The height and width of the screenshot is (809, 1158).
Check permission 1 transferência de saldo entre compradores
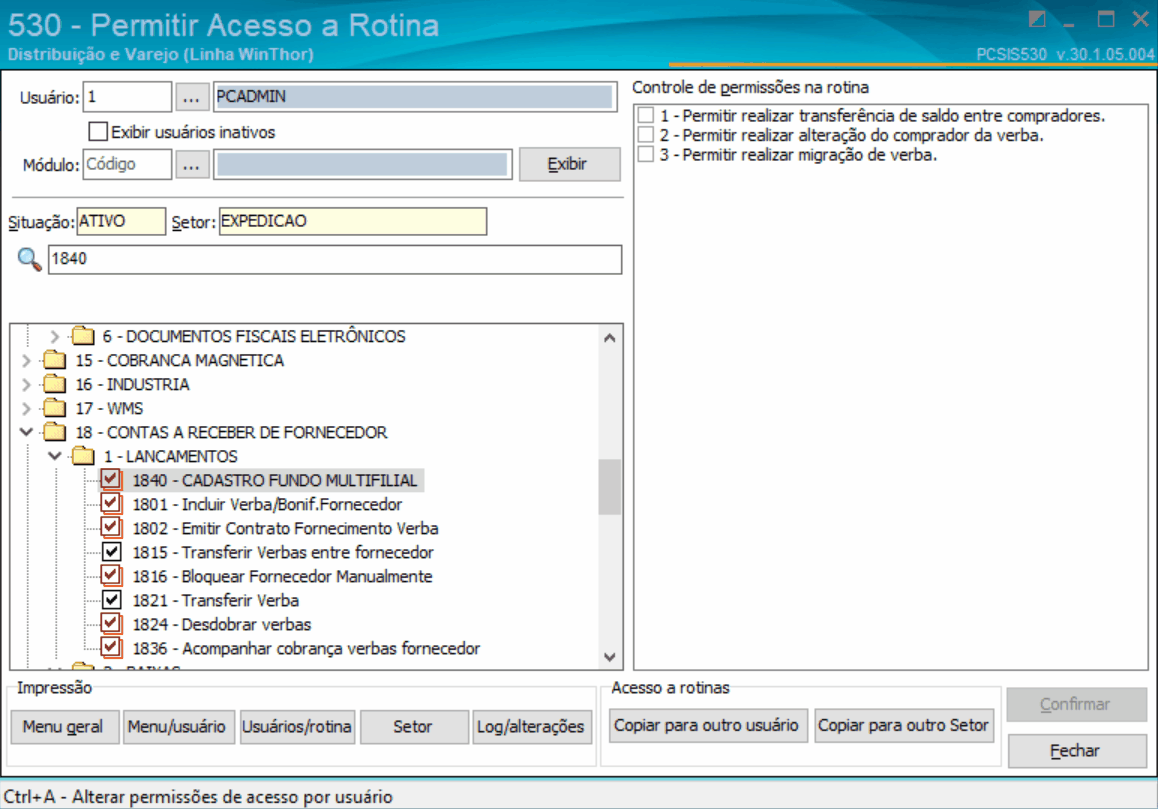click(646, 115)
